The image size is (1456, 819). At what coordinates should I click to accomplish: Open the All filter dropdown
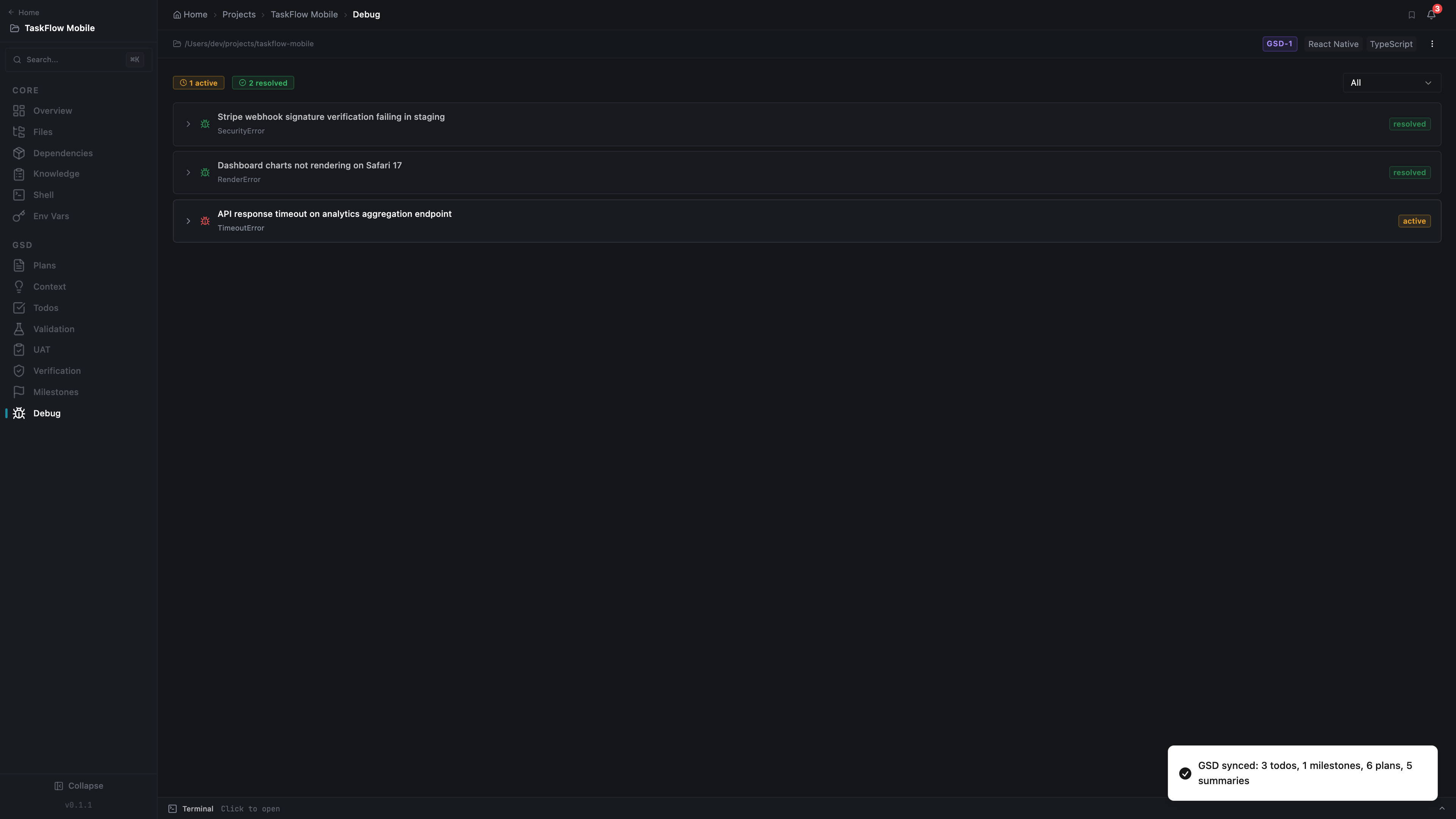[x=1391, y=82]
